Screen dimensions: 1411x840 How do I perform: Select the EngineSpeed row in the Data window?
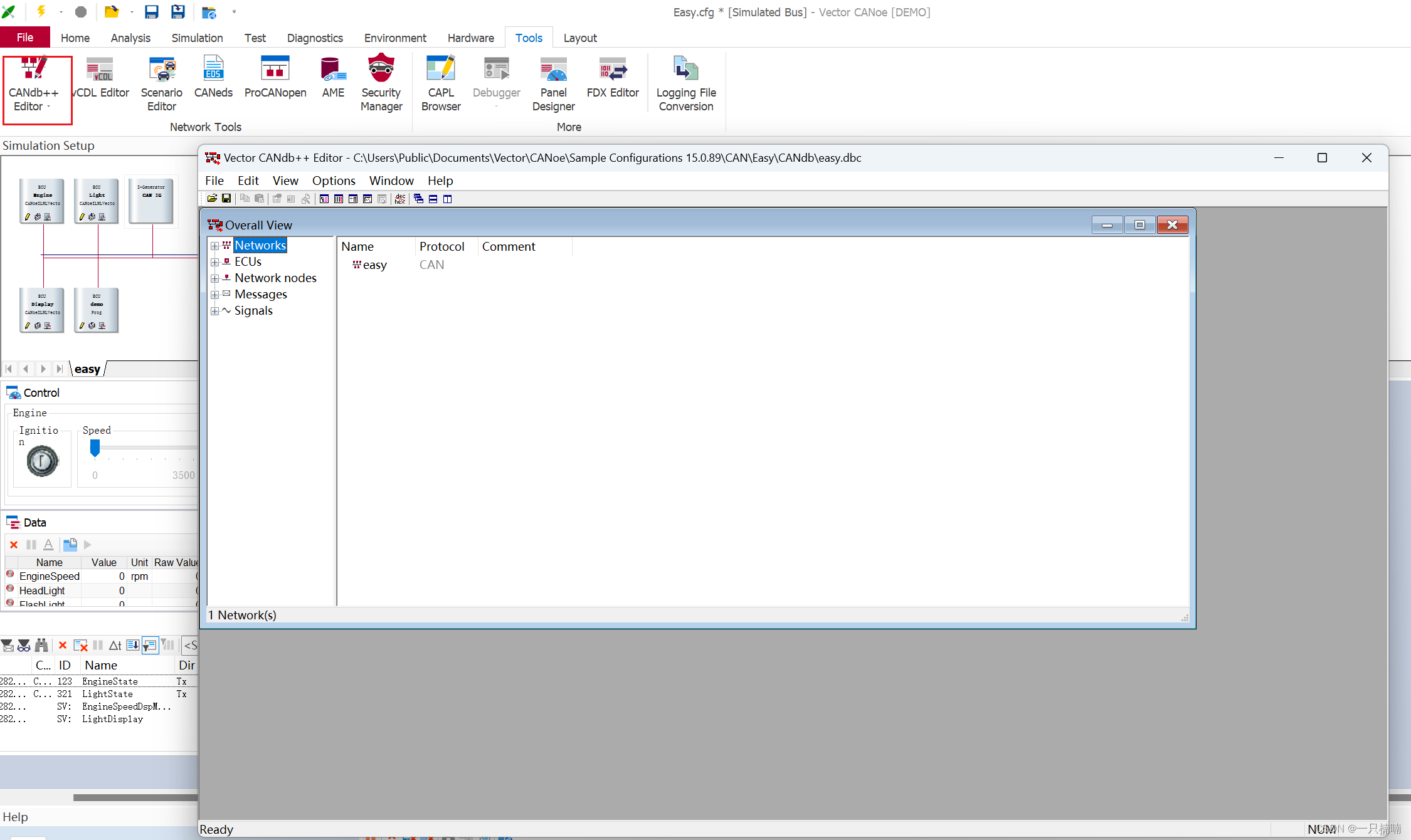[x=100, y=576]
